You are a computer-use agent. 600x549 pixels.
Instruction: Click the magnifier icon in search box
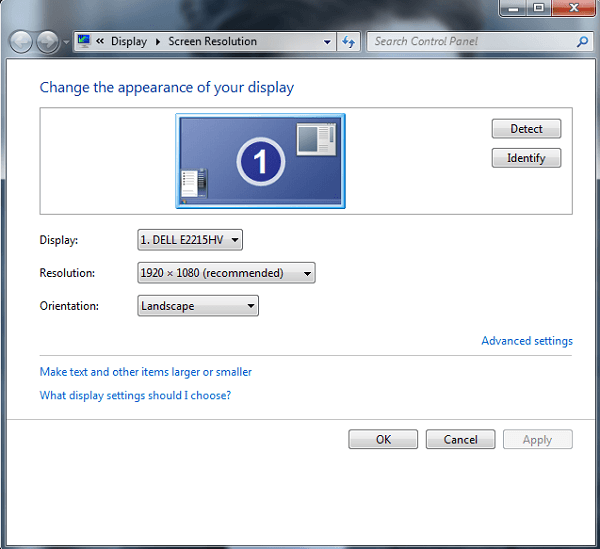pos(583,42)
